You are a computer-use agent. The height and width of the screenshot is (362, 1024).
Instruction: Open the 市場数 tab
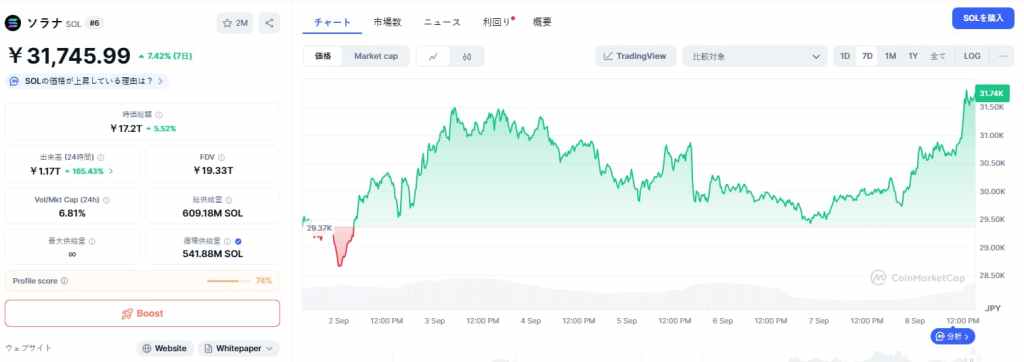click(x=387, y=22)
